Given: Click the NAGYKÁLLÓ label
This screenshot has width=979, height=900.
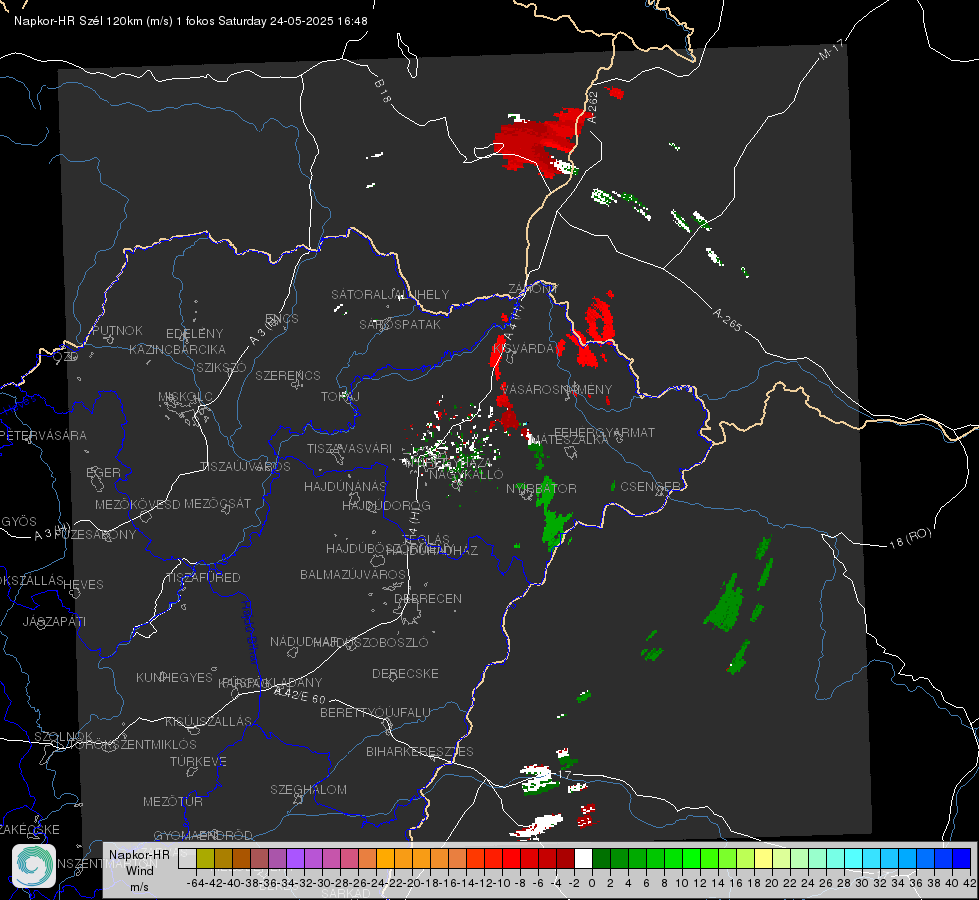Looking at the screenshot, I should point(466,474).
